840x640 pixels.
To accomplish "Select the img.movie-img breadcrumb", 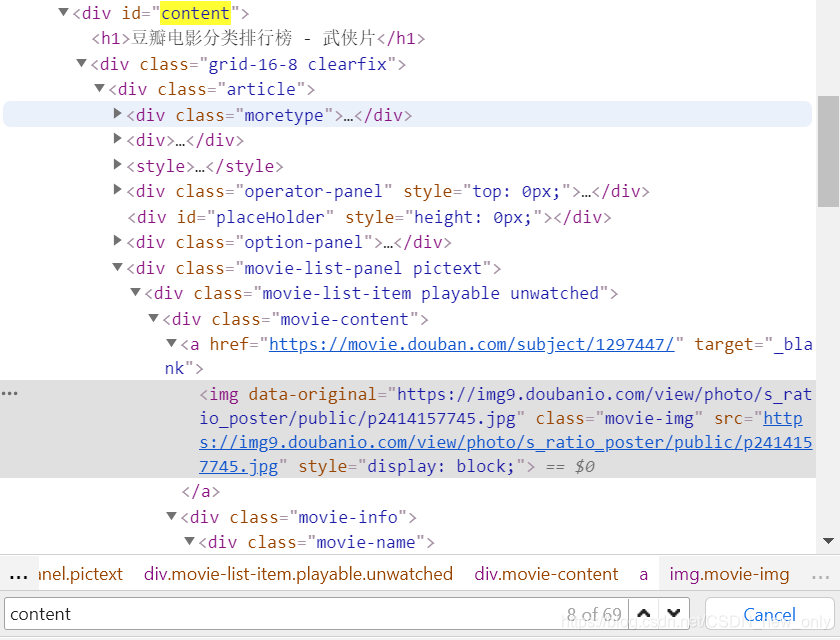I will tap(729, 574).
